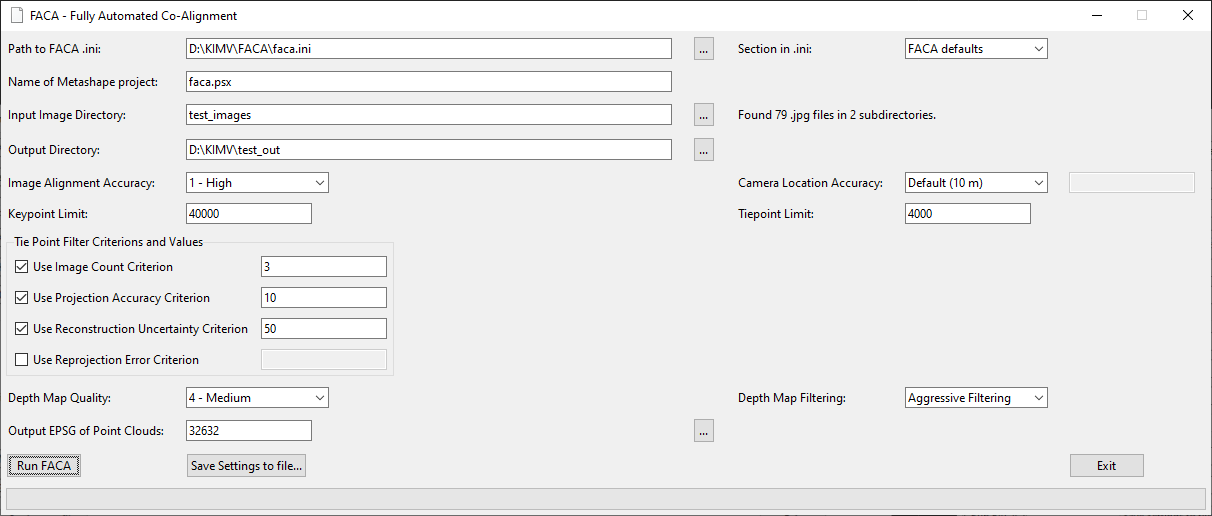Open the Camera Location Accuracy dropdown
1212x516 pixels.
976,183
